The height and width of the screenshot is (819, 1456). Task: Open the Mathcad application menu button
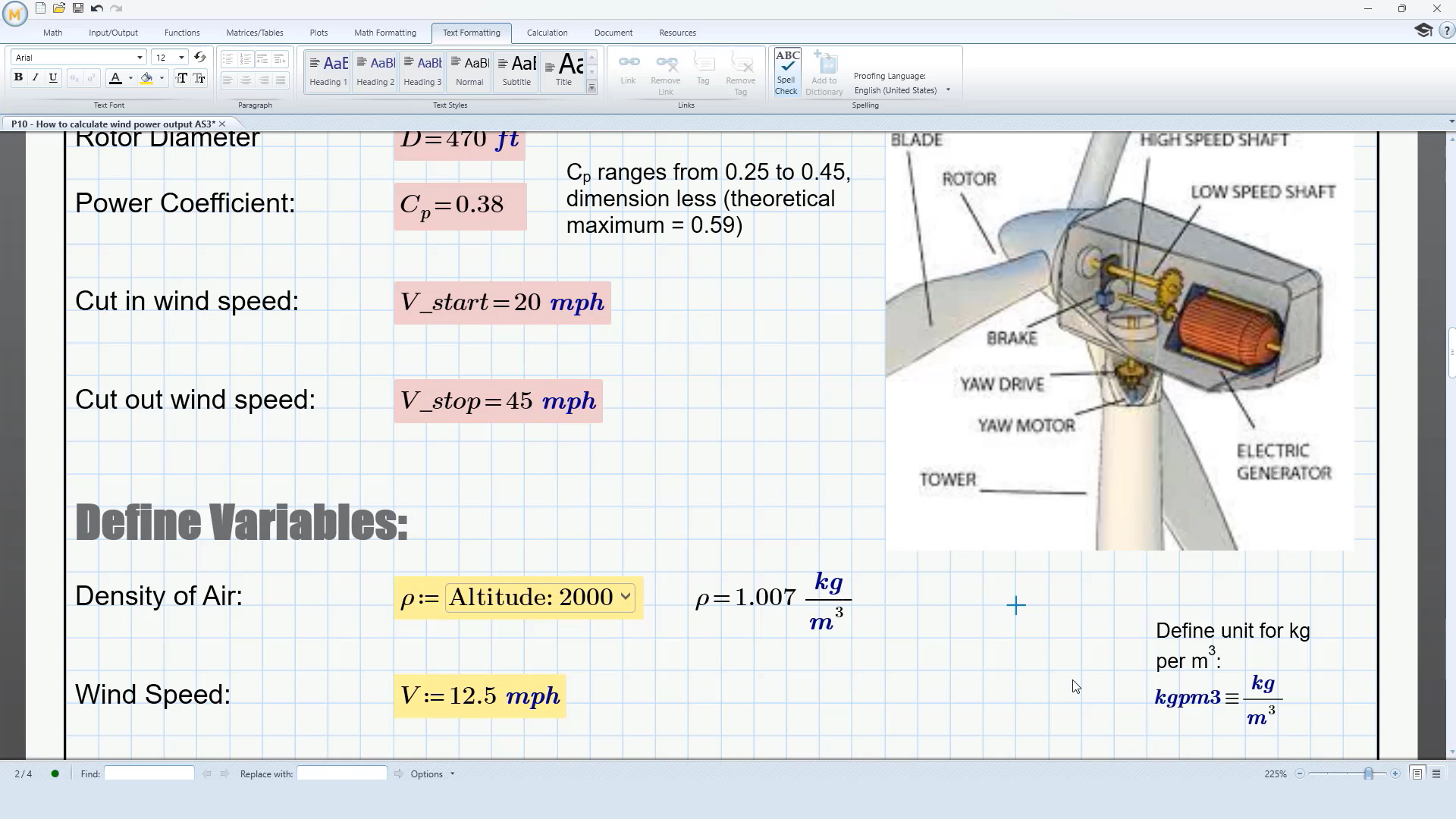coord(14,13)
